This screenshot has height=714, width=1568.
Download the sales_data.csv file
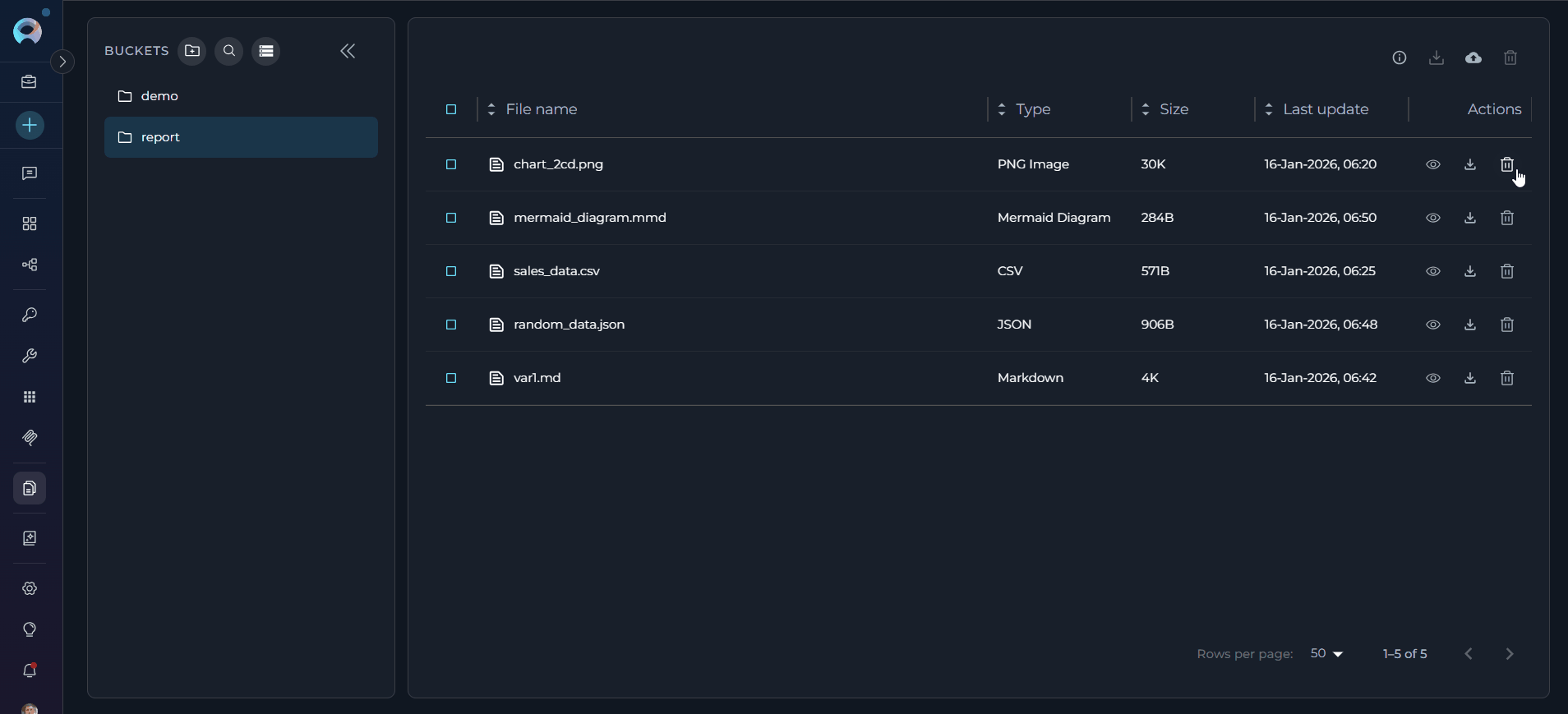click(1469, 271)
